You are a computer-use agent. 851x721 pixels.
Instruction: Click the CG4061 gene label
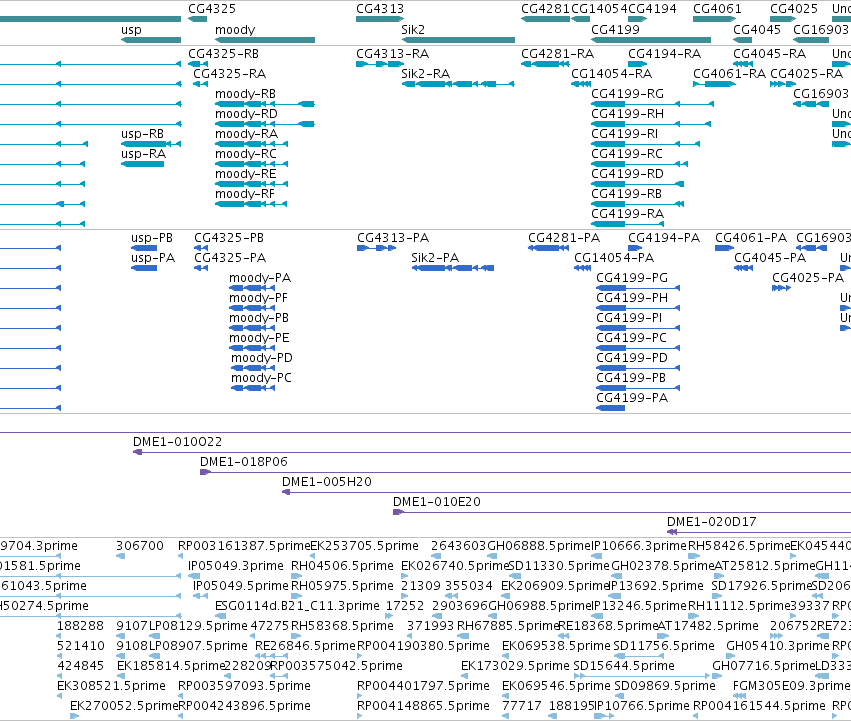[x=717, y=9]
